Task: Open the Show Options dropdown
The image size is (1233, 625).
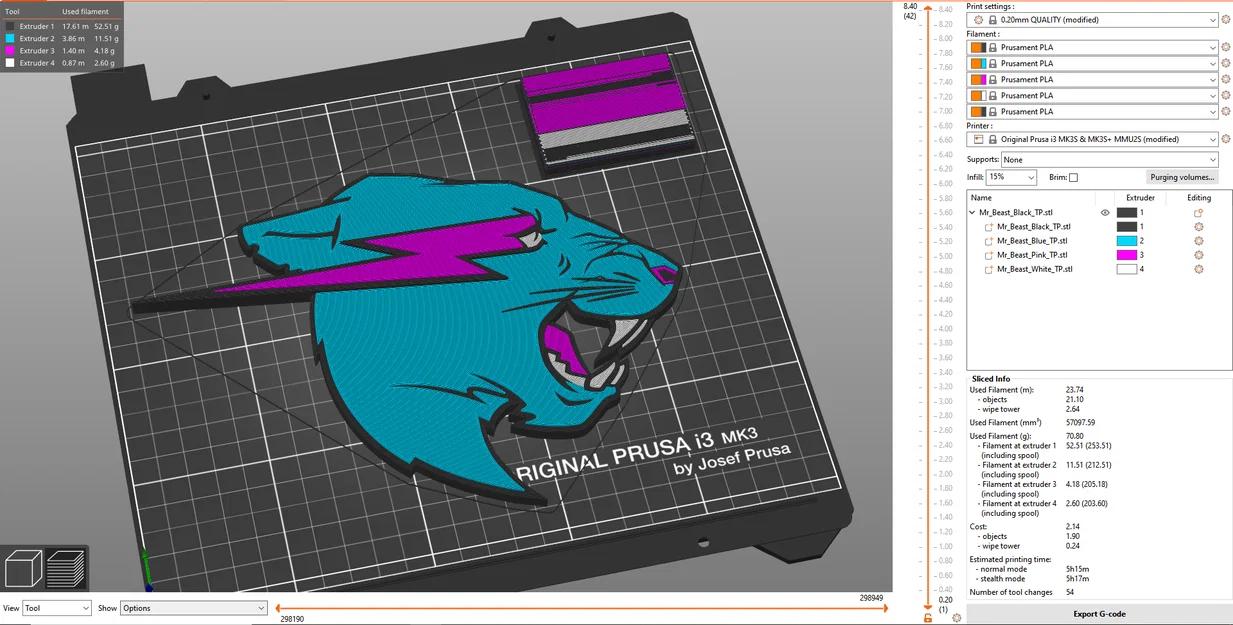Action: (194, 608)
